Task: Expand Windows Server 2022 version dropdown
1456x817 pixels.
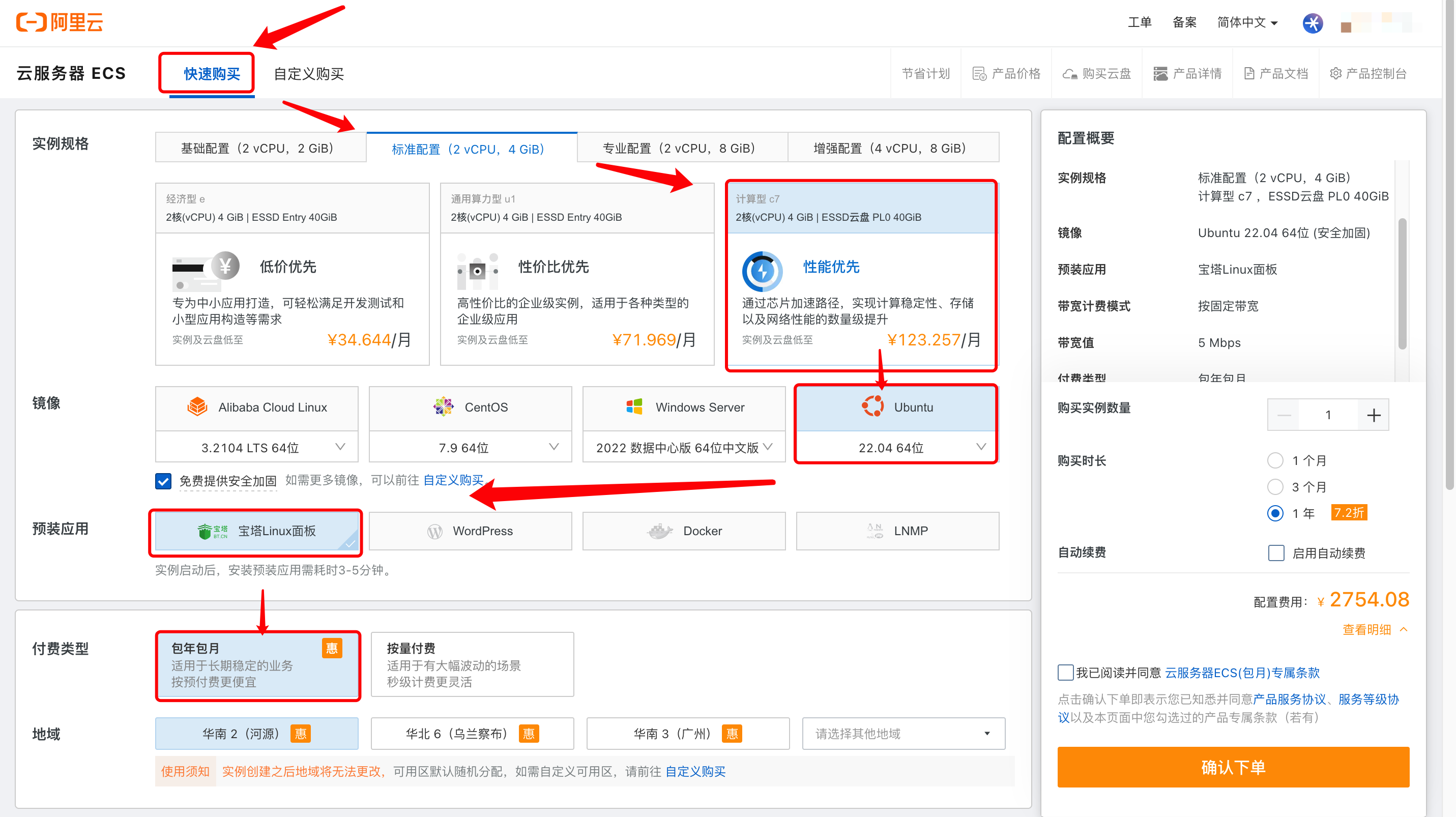Action: point(684,448)
